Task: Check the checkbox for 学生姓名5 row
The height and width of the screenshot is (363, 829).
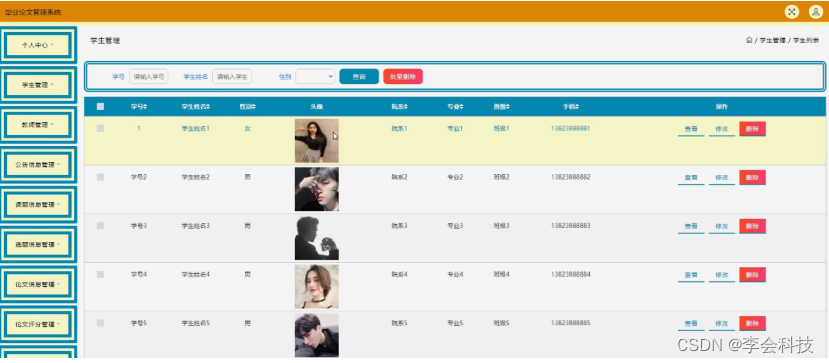Action: click(x=100, y=323)
